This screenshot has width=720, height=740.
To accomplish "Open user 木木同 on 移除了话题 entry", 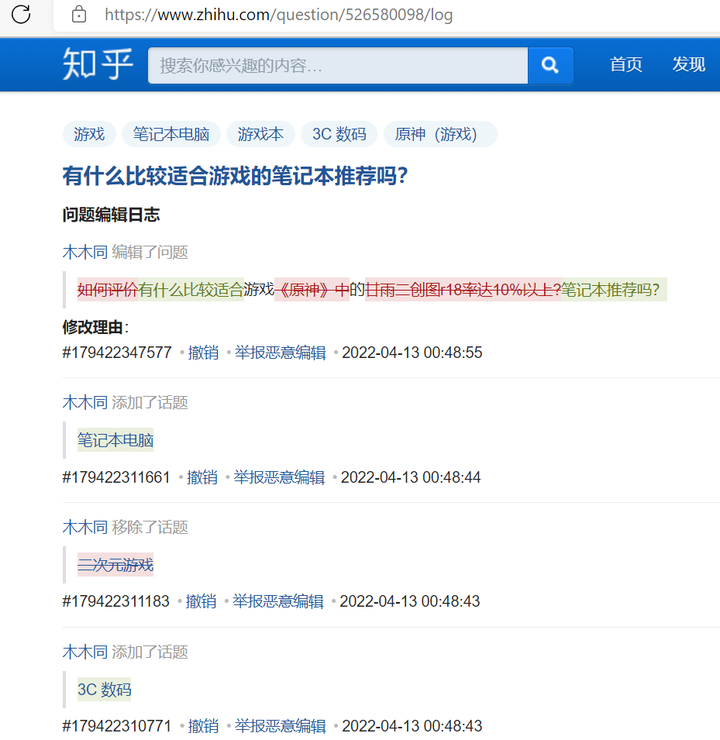I will 85,527.
